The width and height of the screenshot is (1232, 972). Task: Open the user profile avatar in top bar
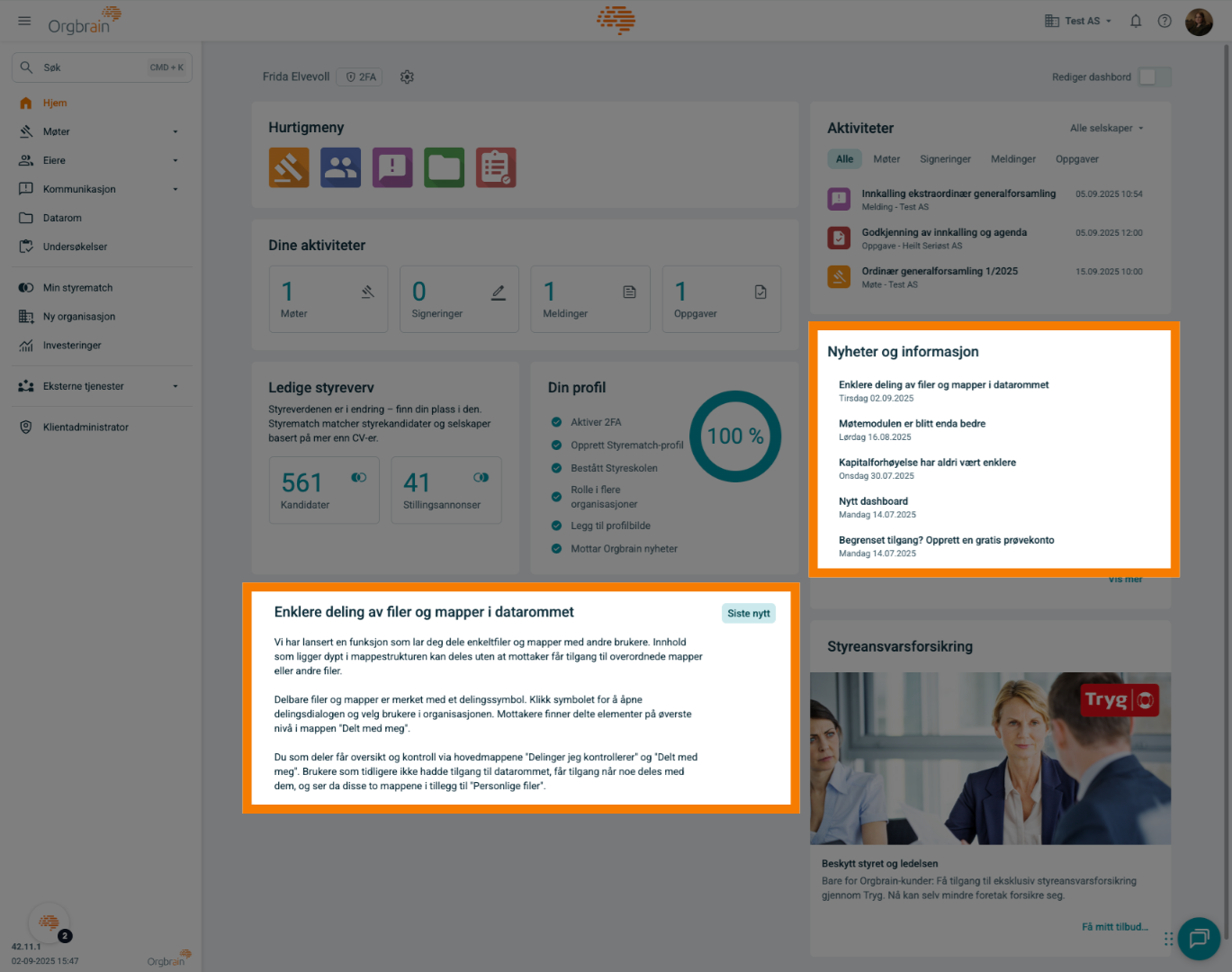tap(1199, 22)
